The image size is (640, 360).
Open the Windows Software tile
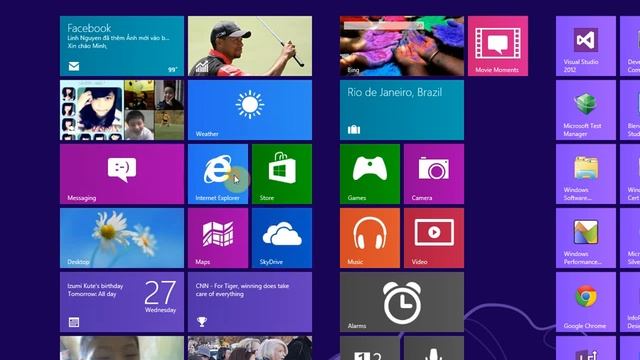(586, 174)
